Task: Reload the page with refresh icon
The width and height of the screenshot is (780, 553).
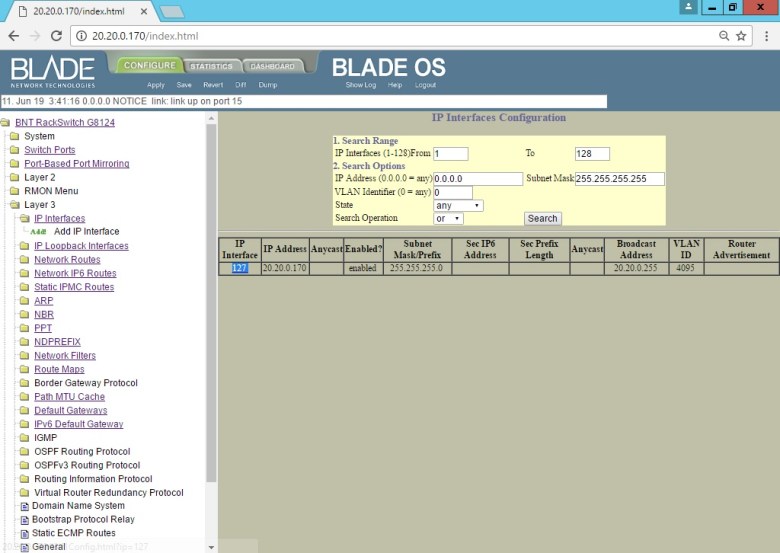Action: (x=56, y=36)
